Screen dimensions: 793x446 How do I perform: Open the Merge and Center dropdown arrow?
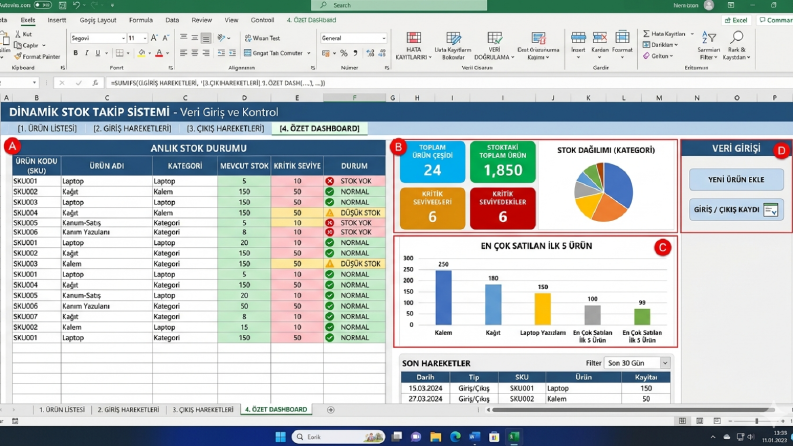pyautogui.click(x=309, y=53)
